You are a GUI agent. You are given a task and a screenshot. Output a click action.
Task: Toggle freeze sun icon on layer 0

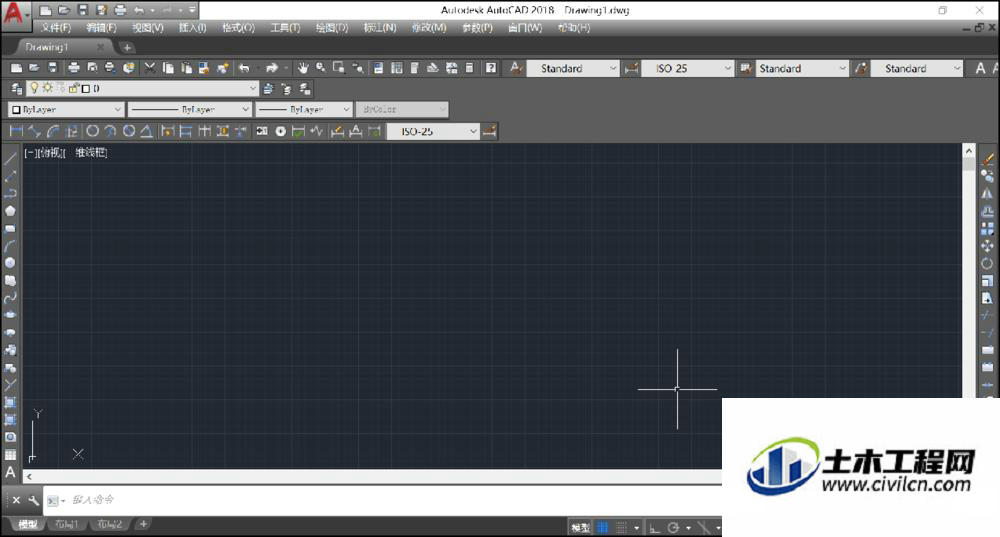(47, 88)
